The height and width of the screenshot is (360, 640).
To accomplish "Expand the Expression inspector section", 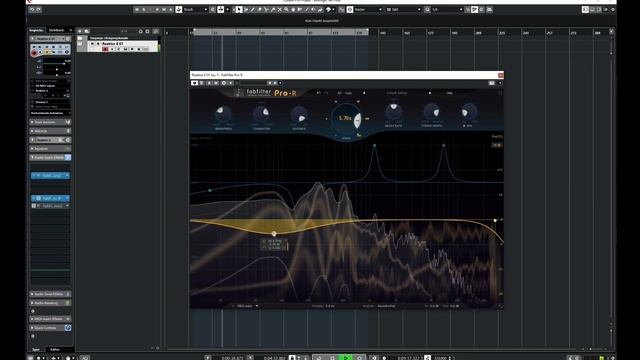I will (50, 149).
